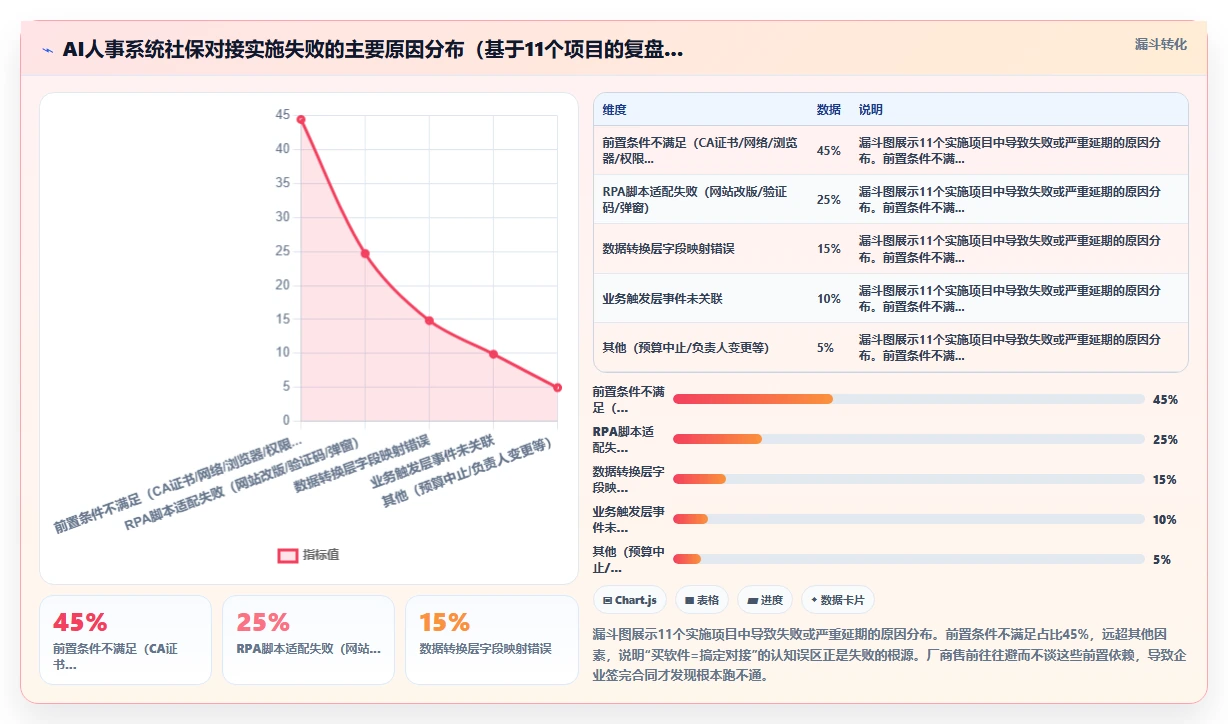This screenshot has width=1228, height=724.
Task: Click the 5% value in the table
Action: click(x=825, y=347)
